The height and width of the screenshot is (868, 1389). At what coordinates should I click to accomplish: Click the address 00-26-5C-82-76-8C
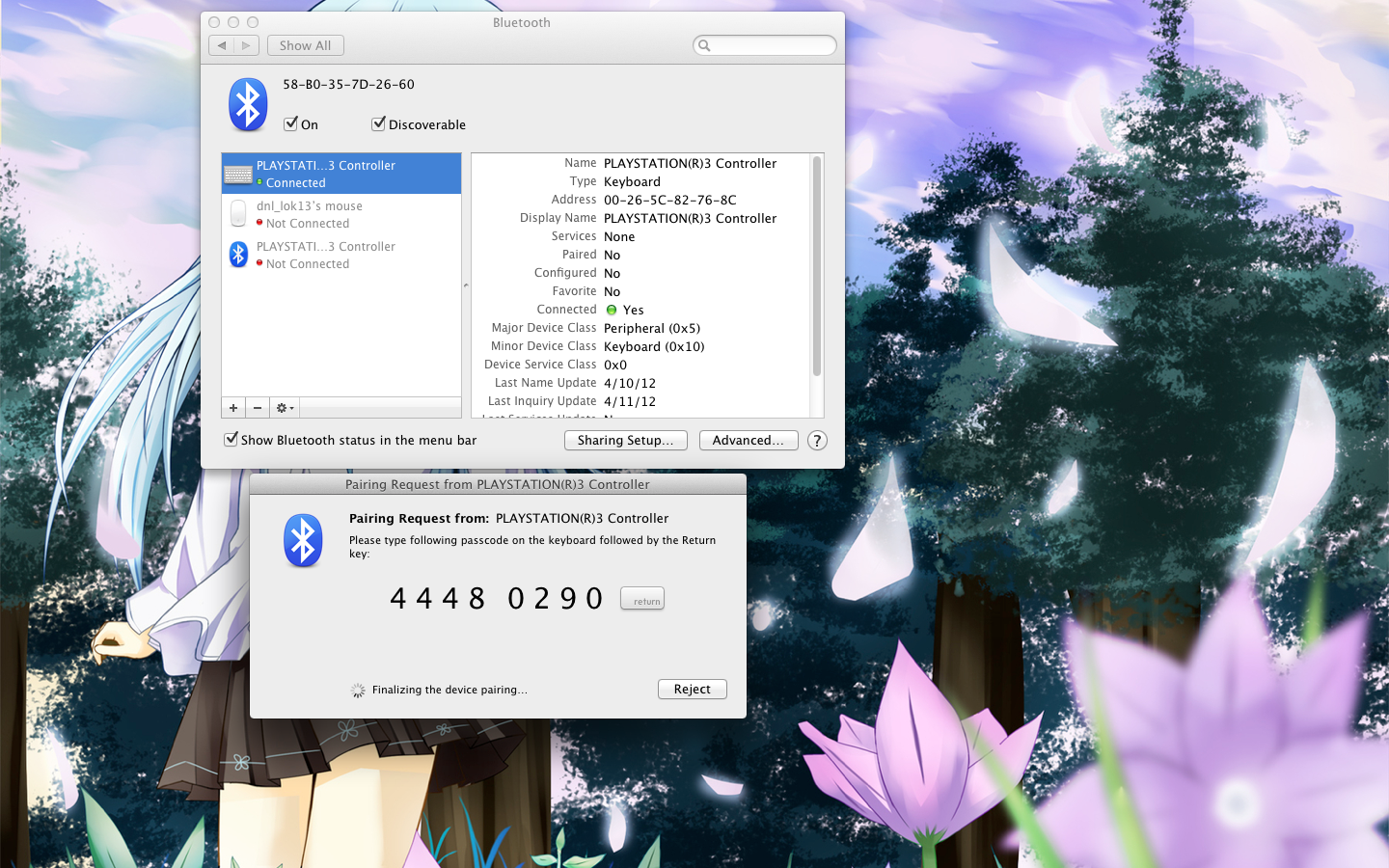tap(670, 200)
